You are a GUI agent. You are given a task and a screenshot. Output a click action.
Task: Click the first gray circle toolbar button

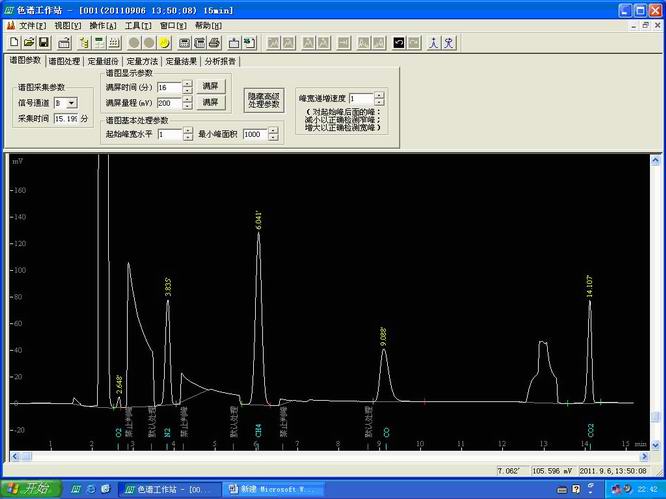pos(134,42)
